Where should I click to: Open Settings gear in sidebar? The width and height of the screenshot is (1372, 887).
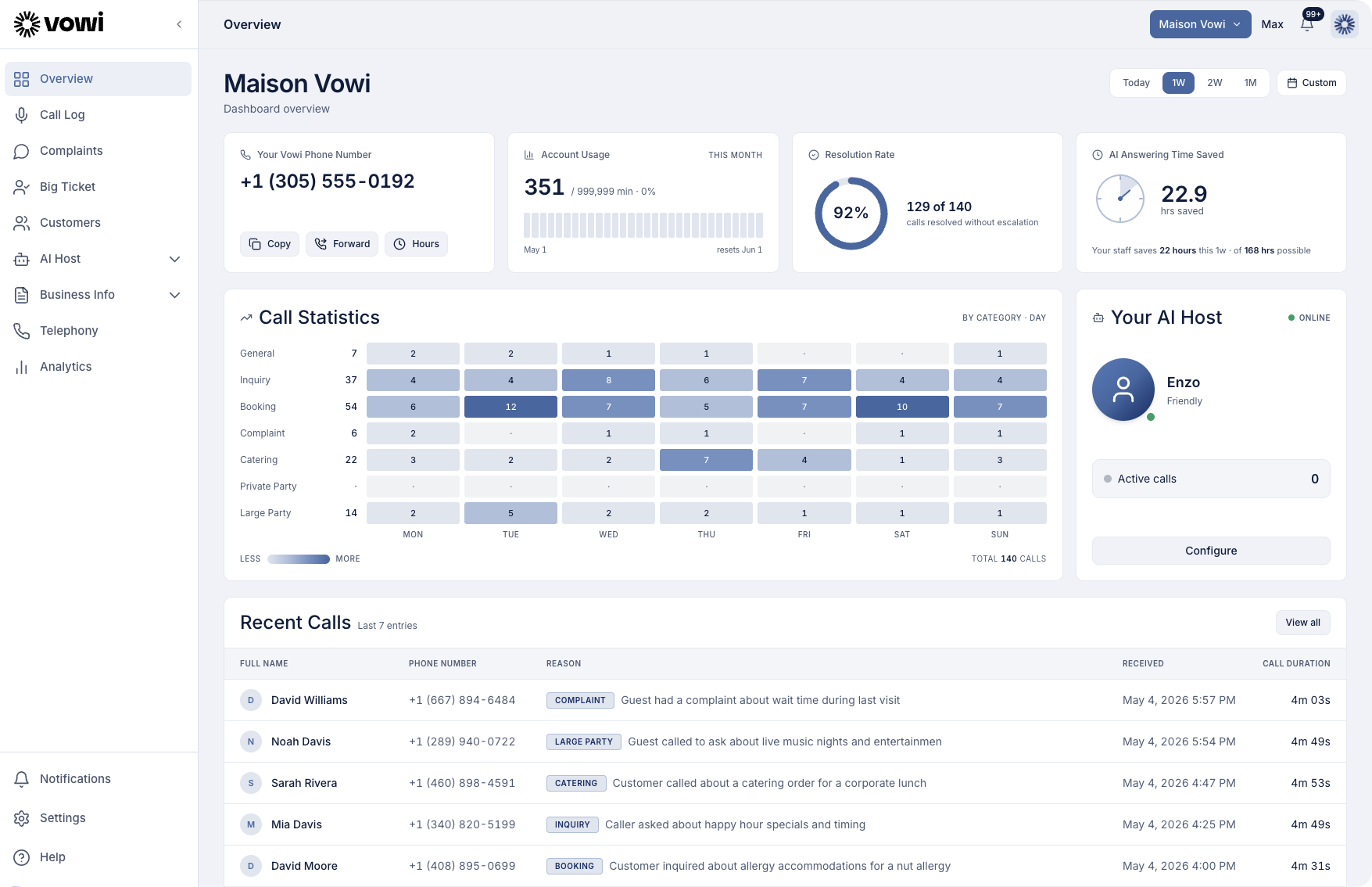point(22,818)
